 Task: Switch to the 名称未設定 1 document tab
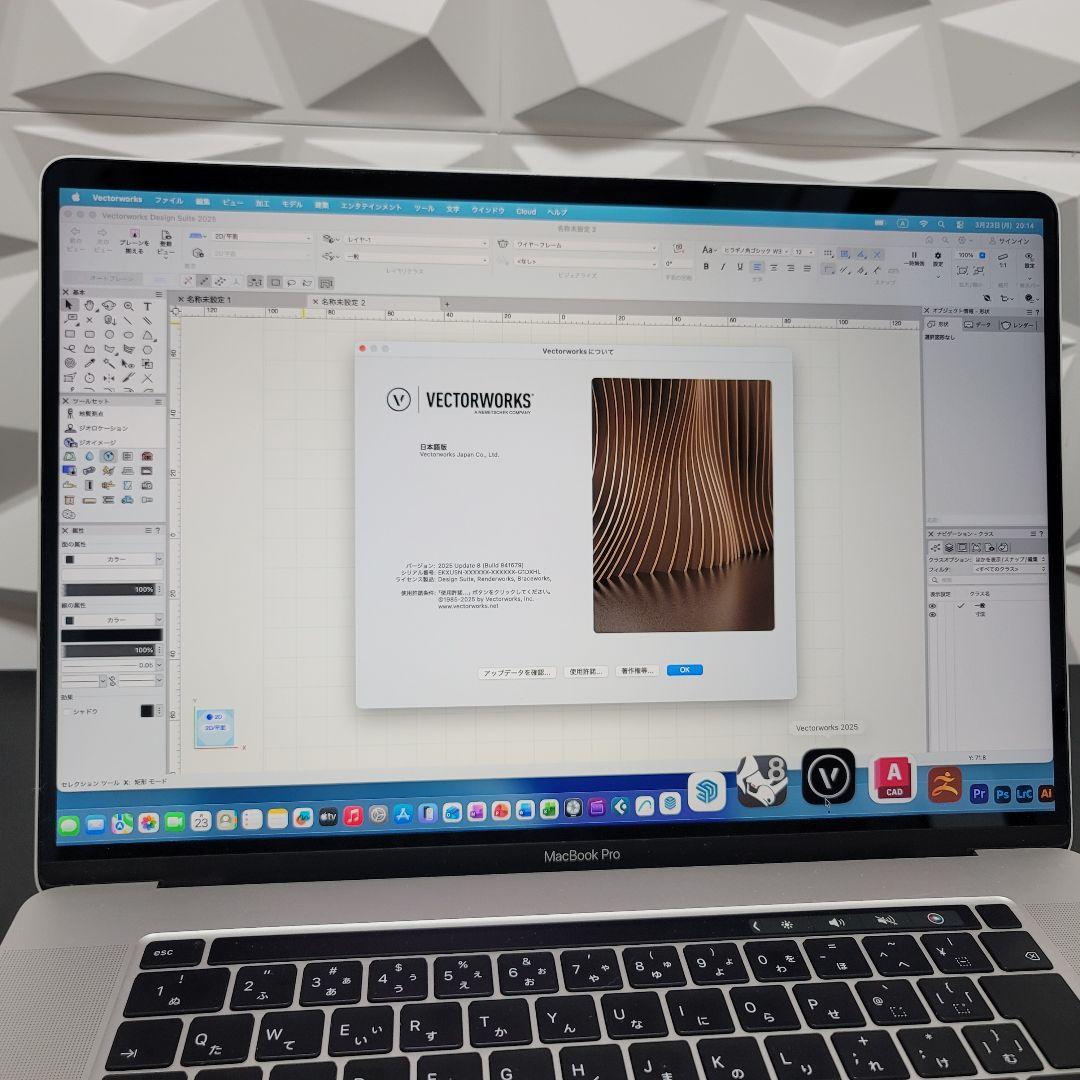(208, 300)
